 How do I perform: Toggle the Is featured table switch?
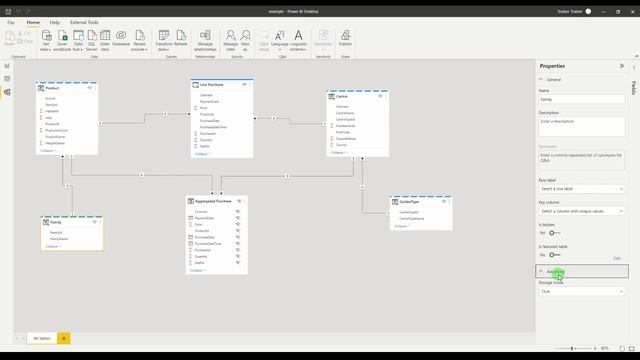(555, 255)
